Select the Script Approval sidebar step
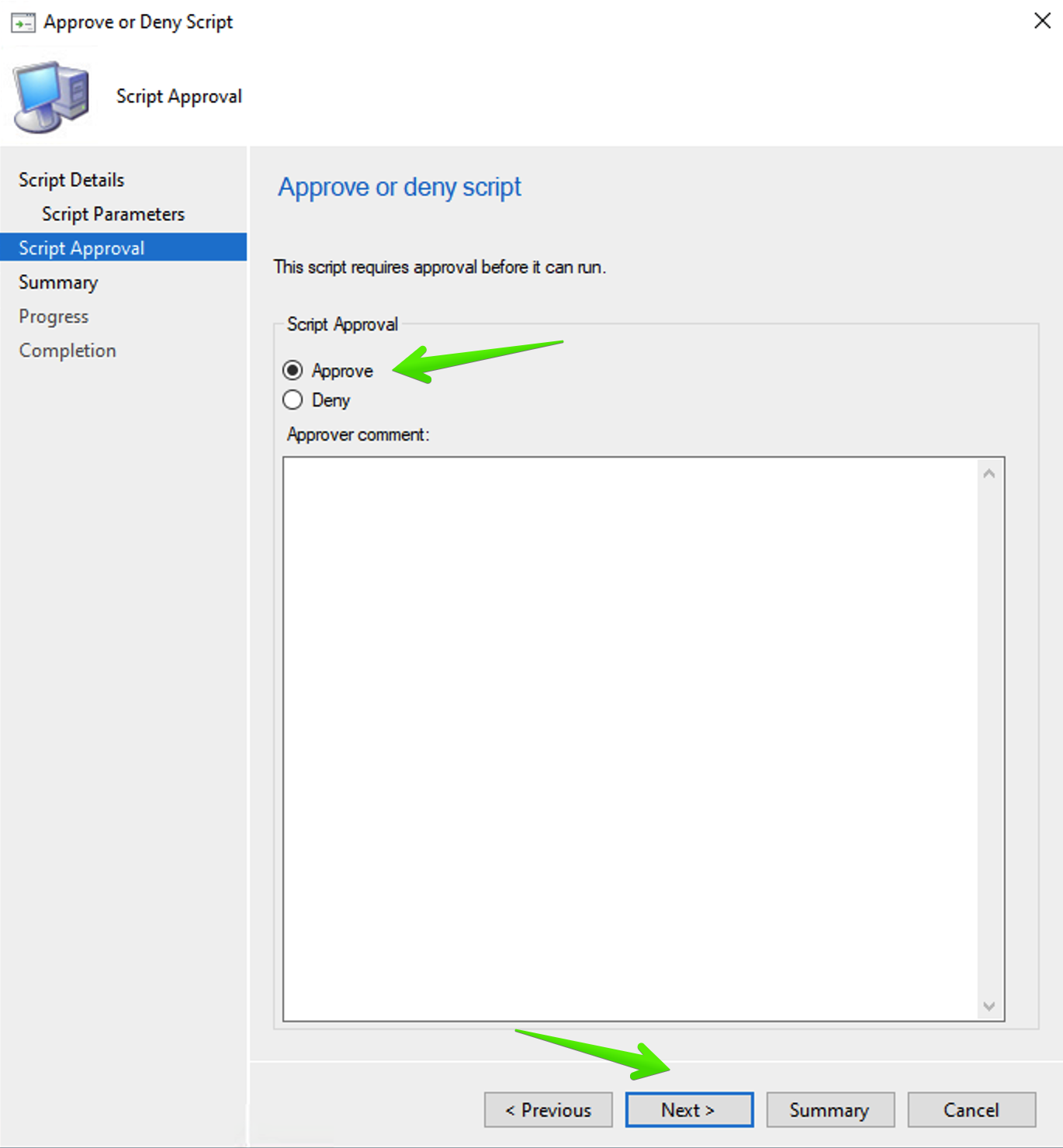 click(123, 247)
